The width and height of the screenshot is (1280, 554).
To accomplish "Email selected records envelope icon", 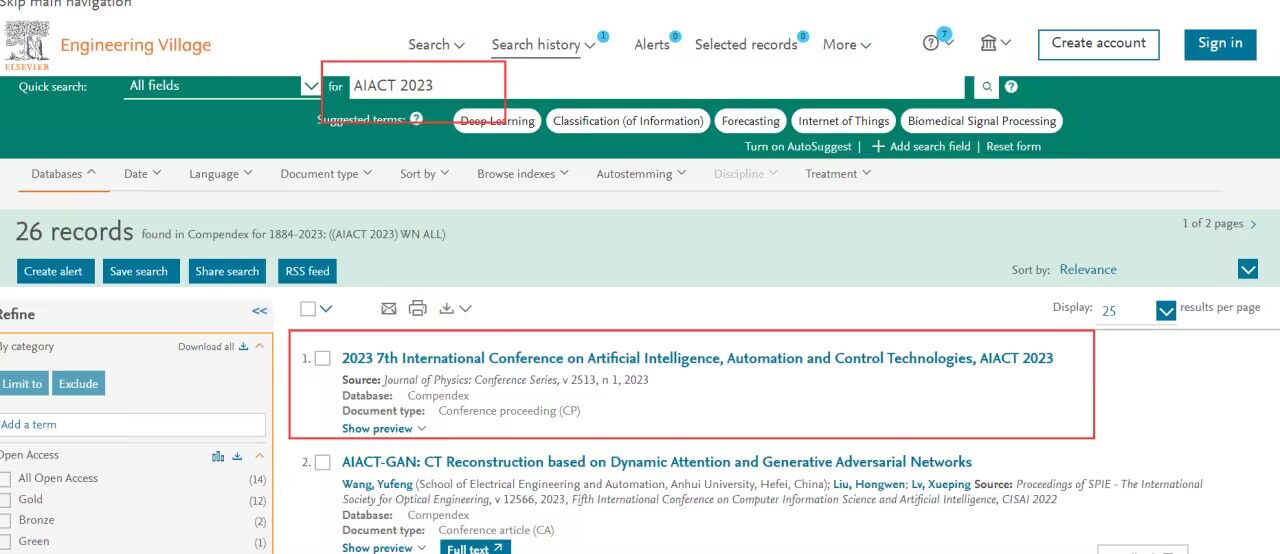I will (x=389, y=309).
